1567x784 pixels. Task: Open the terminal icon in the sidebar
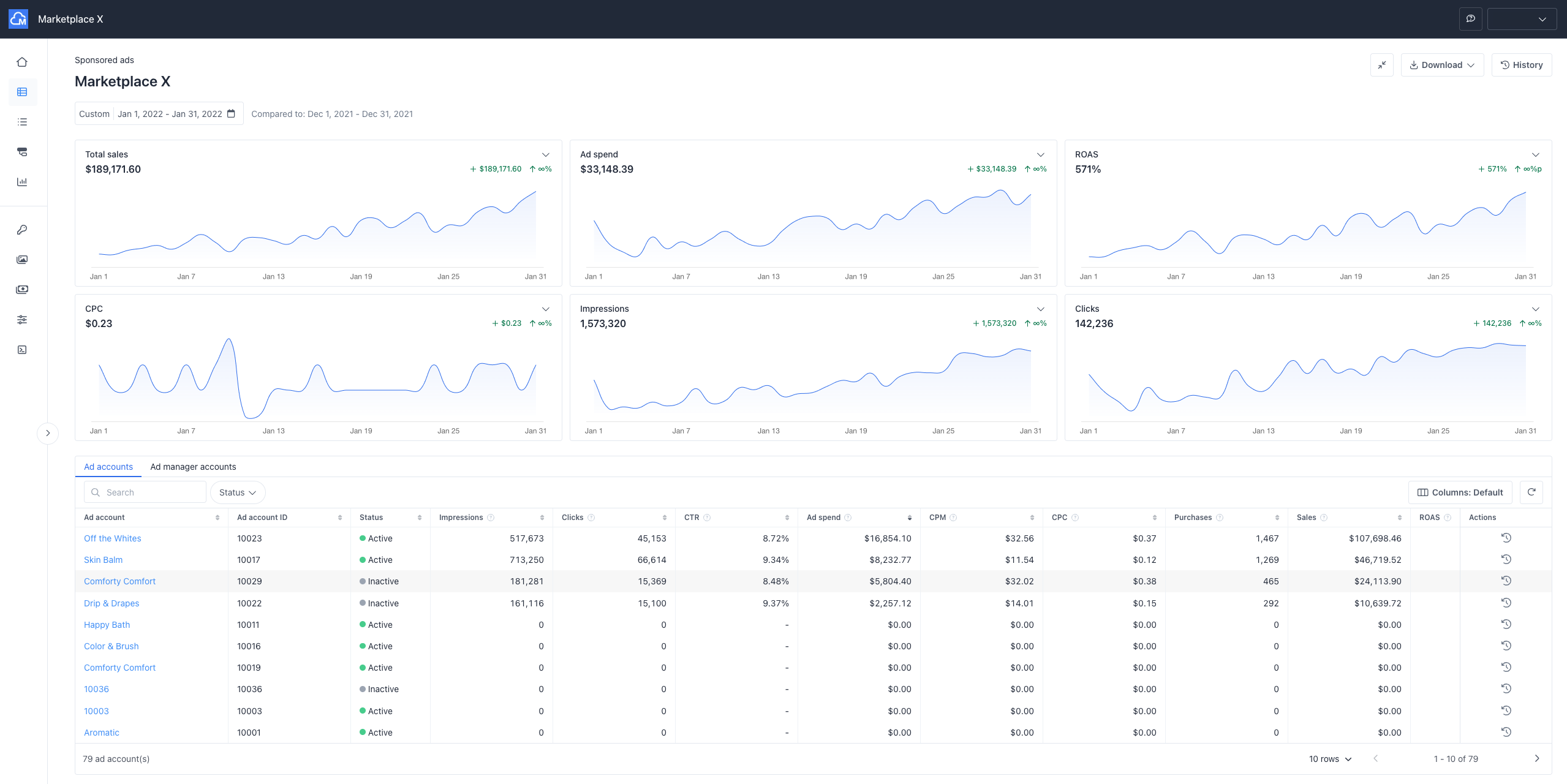tap(22, 349)
